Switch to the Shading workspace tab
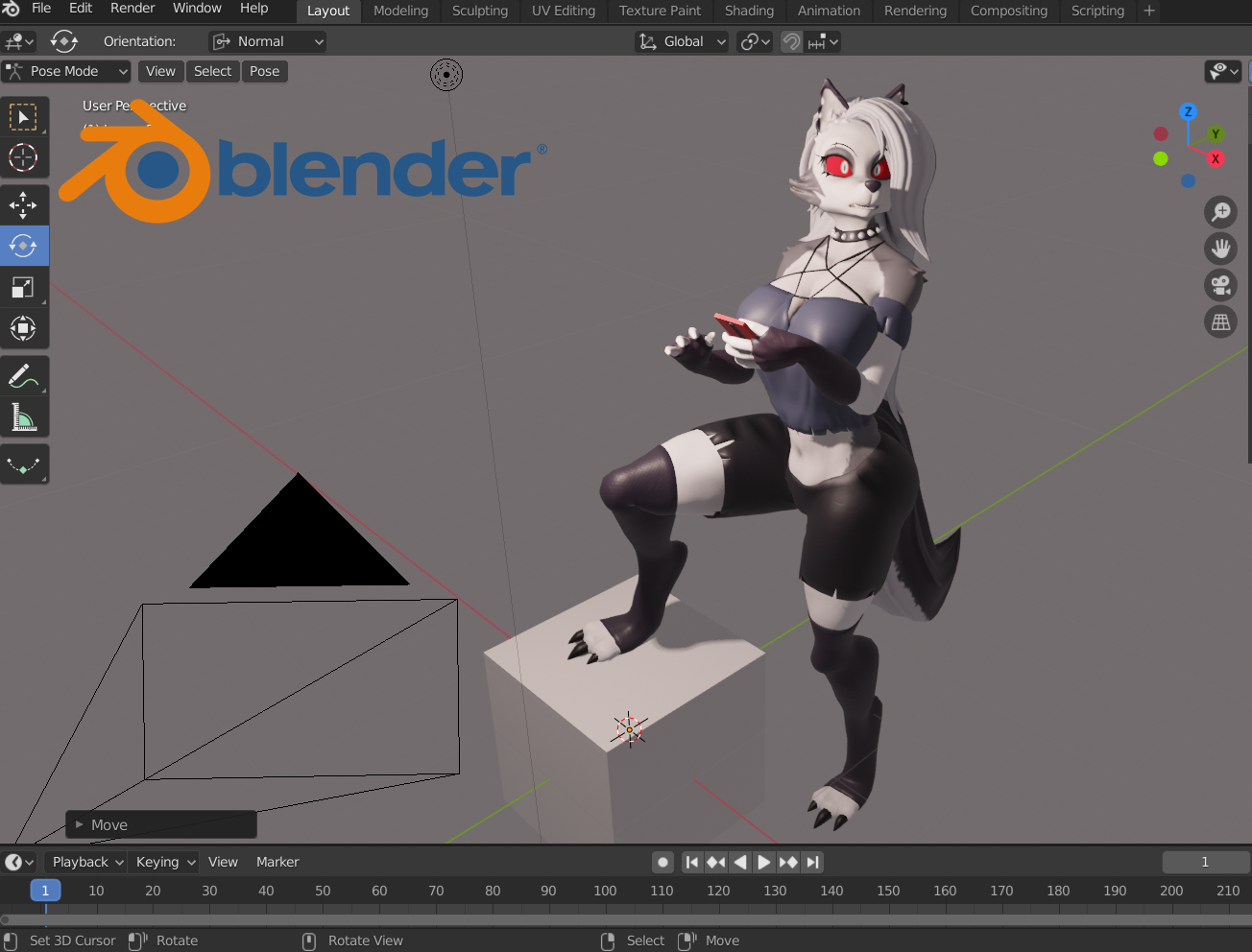 (x=749, y=11)
